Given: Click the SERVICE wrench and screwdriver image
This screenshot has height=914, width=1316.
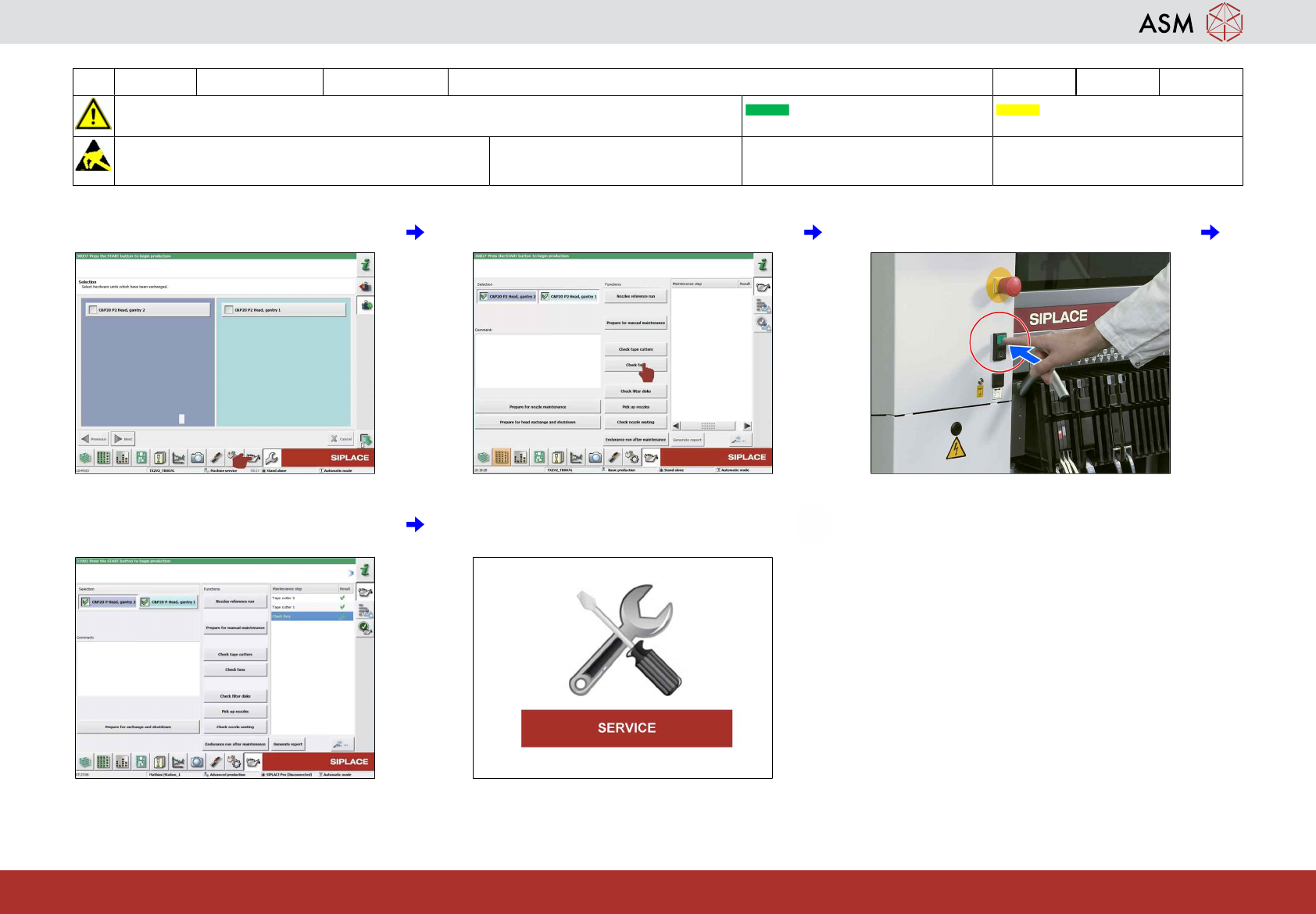Looking at the screenshot, I should 623,668.
